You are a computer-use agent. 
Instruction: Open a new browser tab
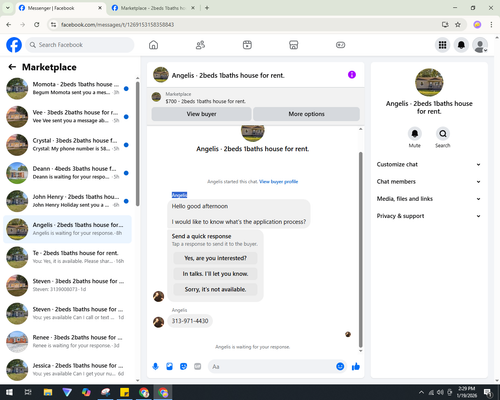tap(207, 8)
